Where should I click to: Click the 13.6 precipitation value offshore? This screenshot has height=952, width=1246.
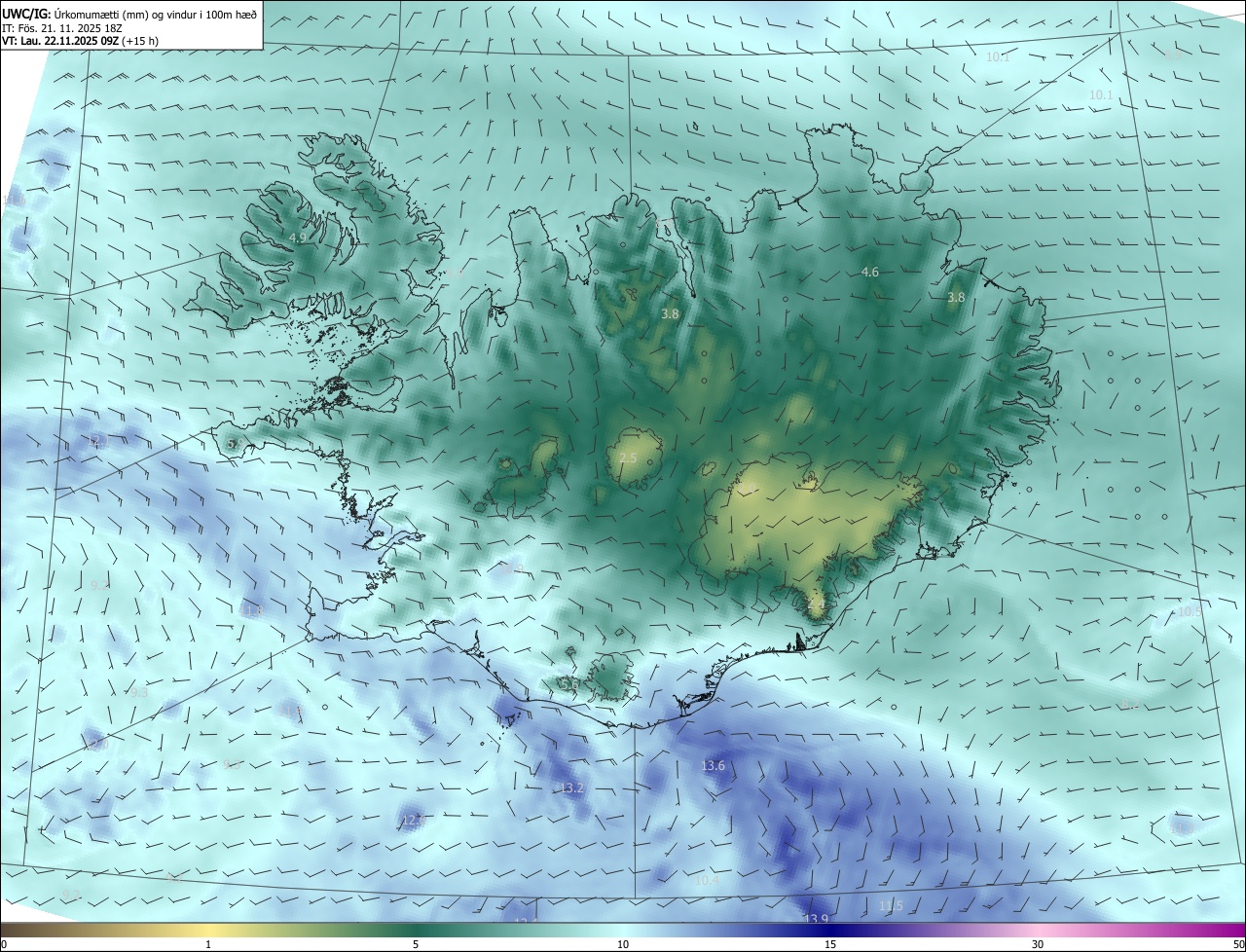point(714,766)
